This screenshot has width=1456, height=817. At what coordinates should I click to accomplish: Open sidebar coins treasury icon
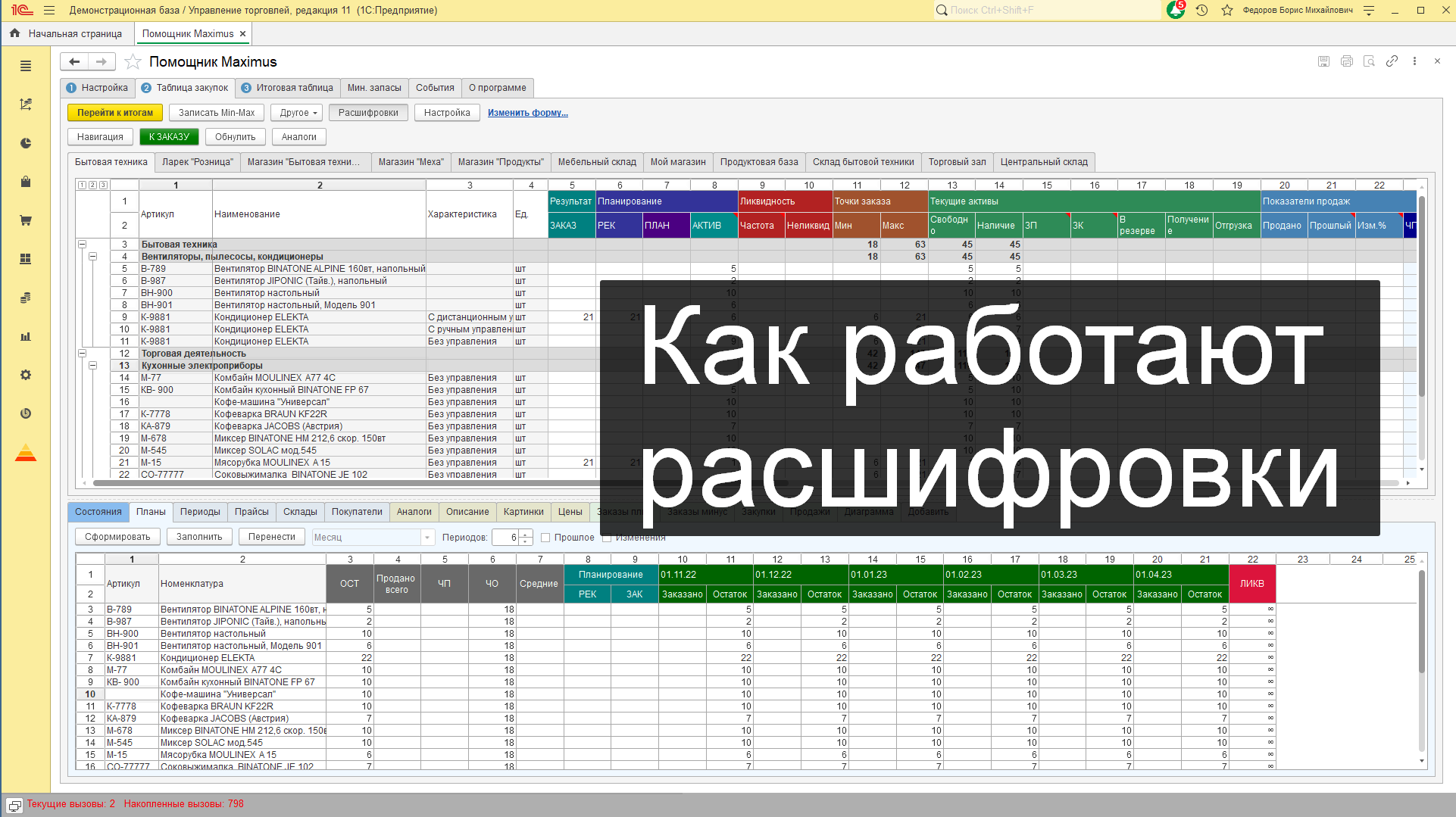click(x=26, y=298)
